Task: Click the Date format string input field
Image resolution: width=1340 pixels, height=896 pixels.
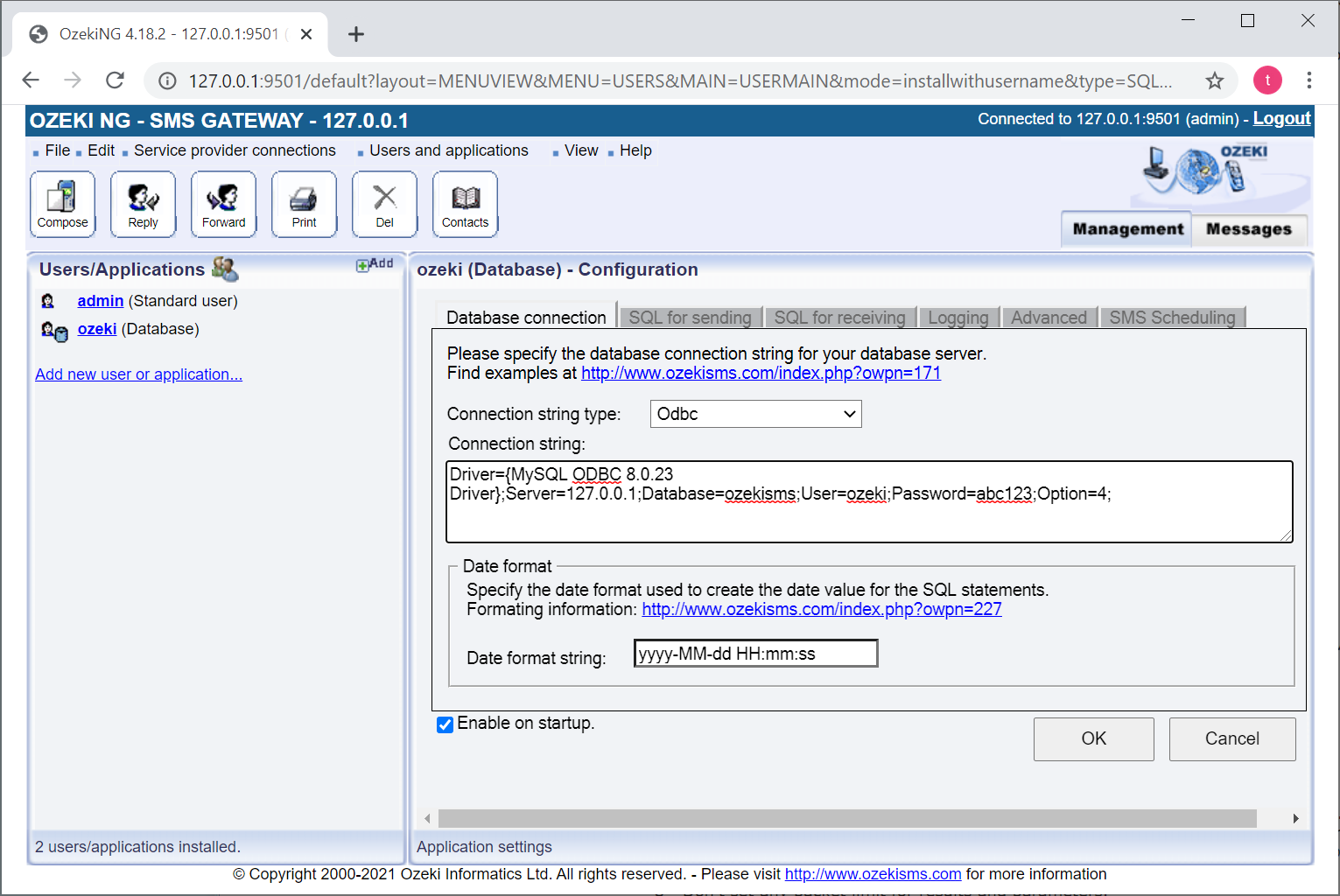Action: pos(754,653)
